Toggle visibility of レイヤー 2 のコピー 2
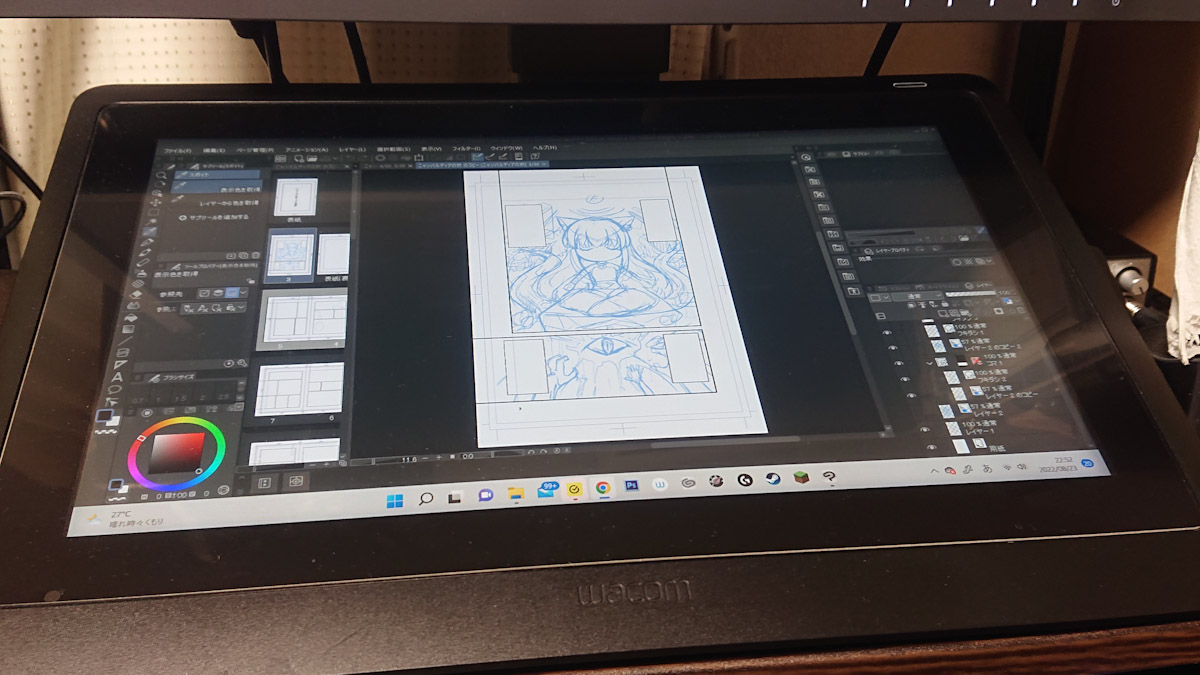Viewport: 1200px width, 675px height. 893,347
